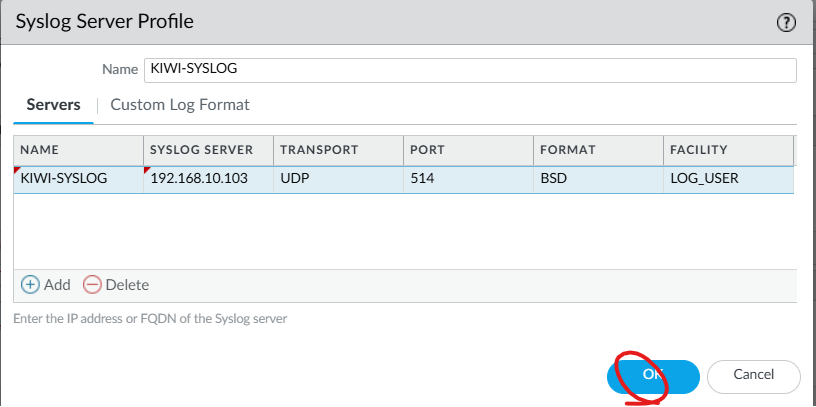Image resolution: width=816 pixels, height=407 pixels.
Task: Select the 514 port cell
Action: tap(468, 180)
